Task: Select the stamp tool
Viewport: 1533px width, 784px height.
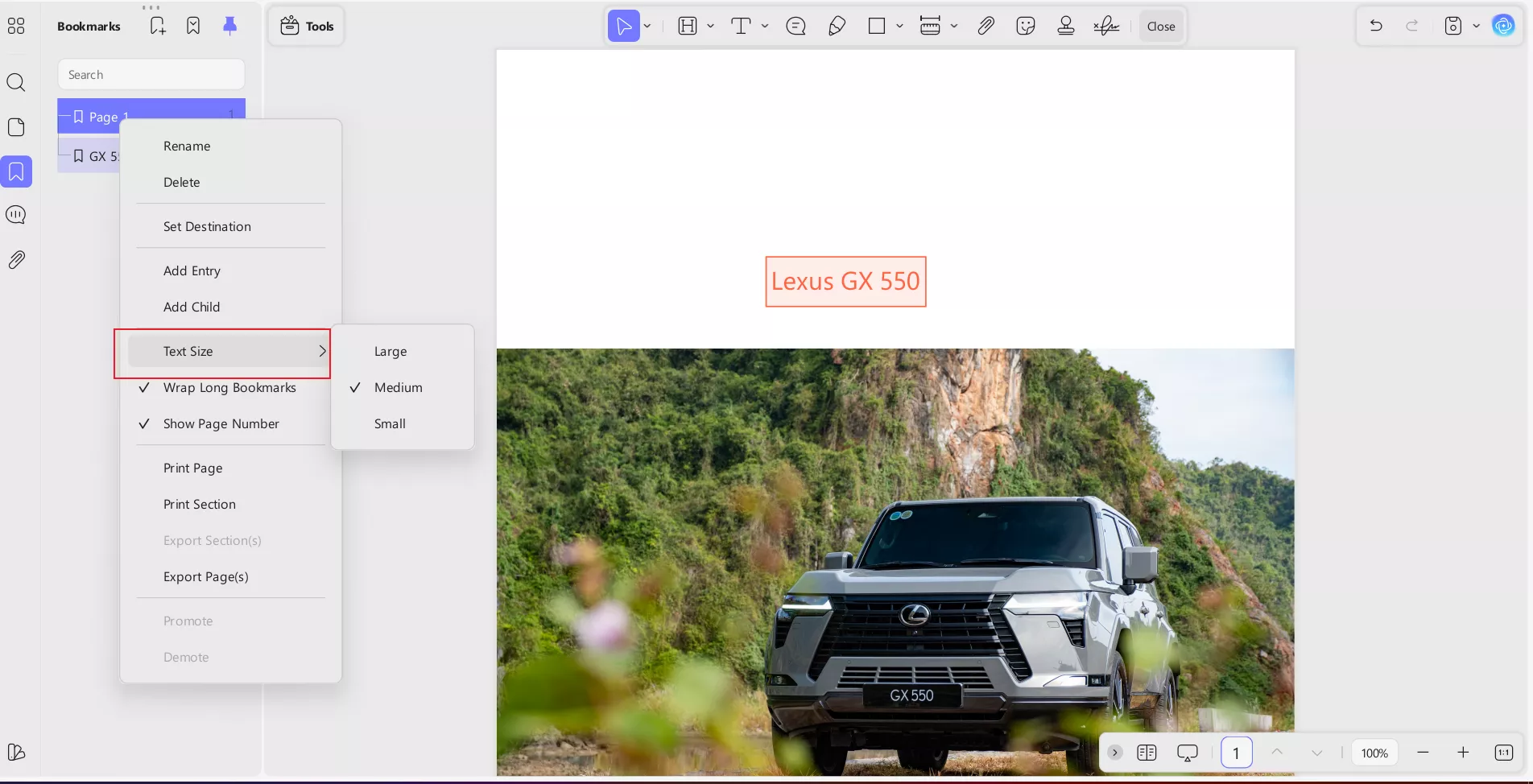Action: [x=1066, y=26]
